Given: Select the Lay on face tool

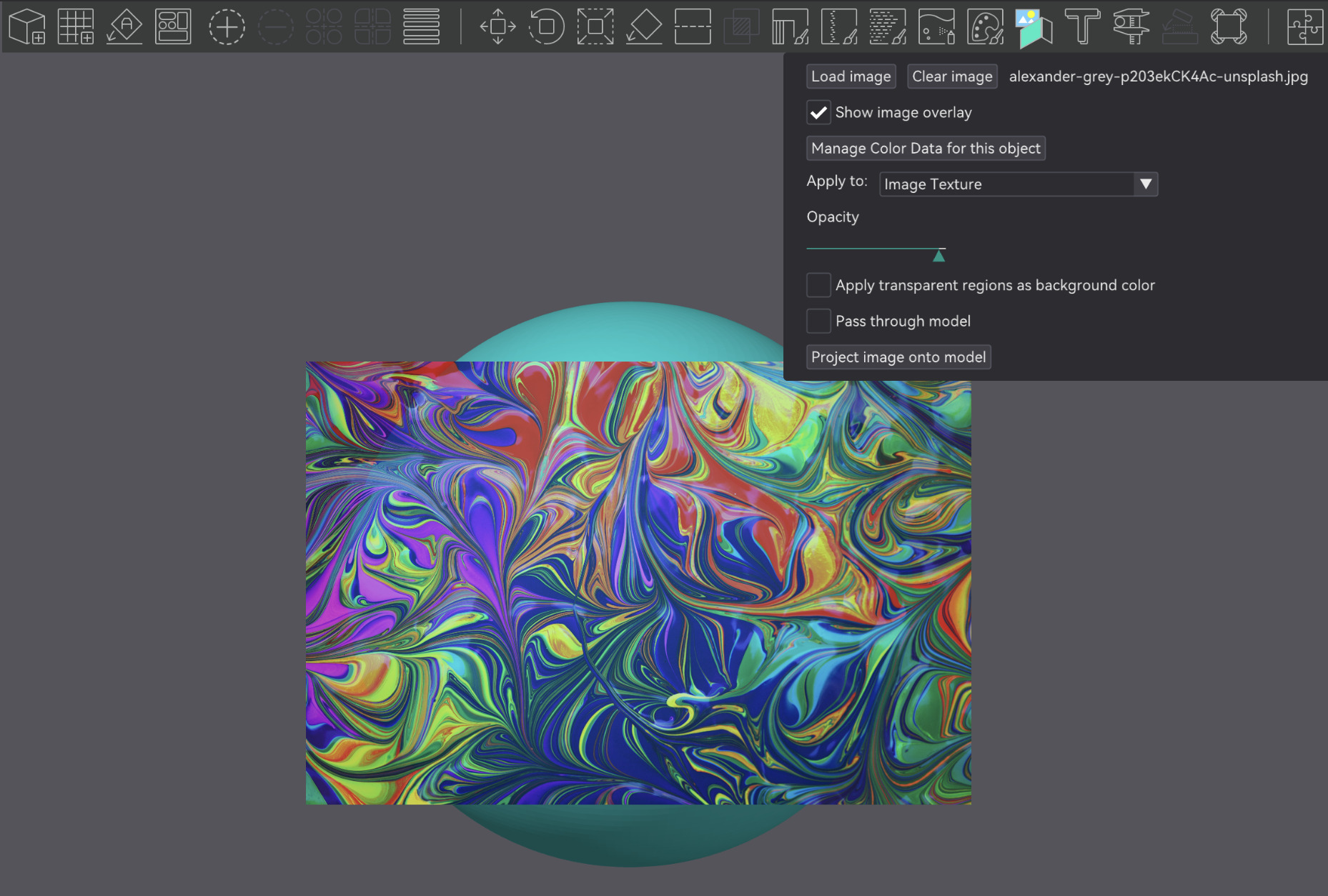Looking at the screenshot, I should point(644,26).
